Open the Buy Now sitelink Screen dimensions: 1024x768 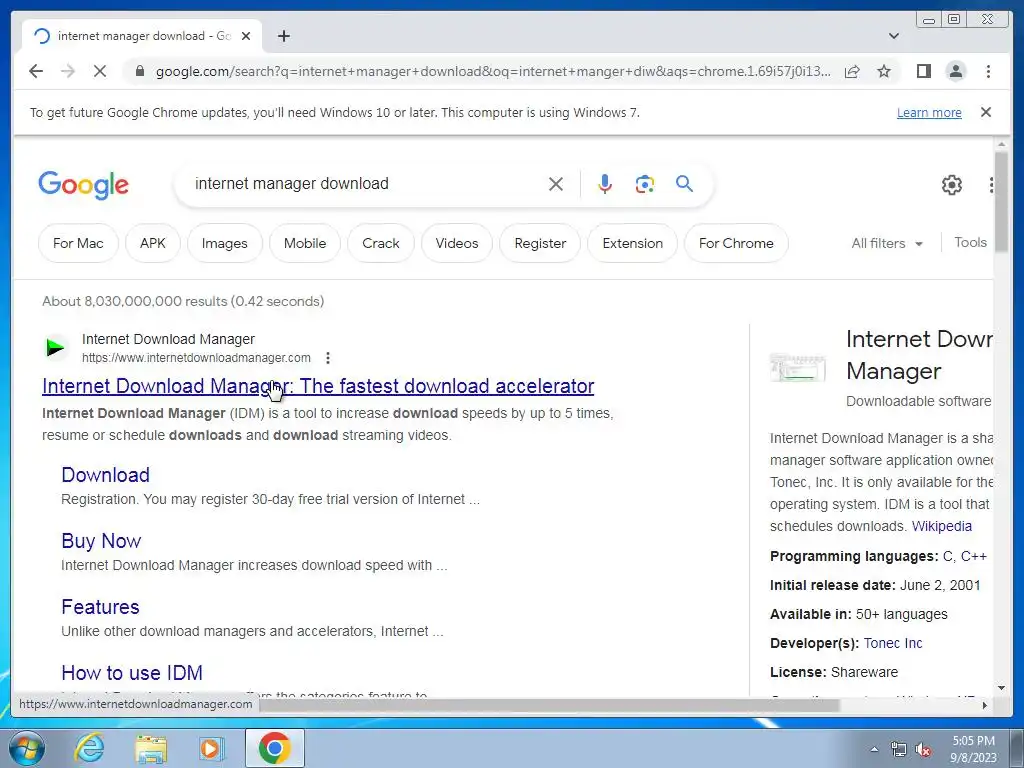pos(101,541)
